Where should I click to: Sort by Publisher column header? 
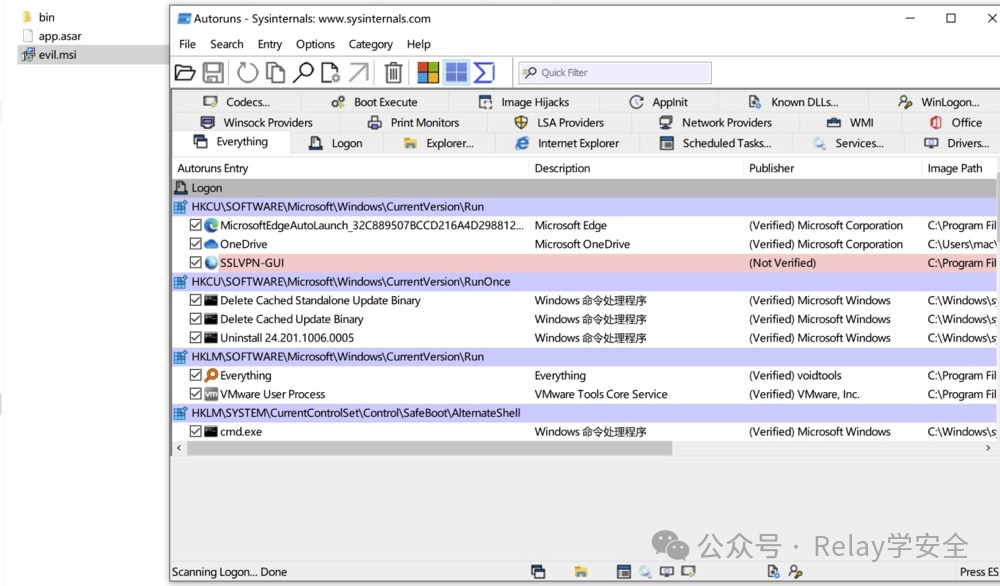point(832,168)
